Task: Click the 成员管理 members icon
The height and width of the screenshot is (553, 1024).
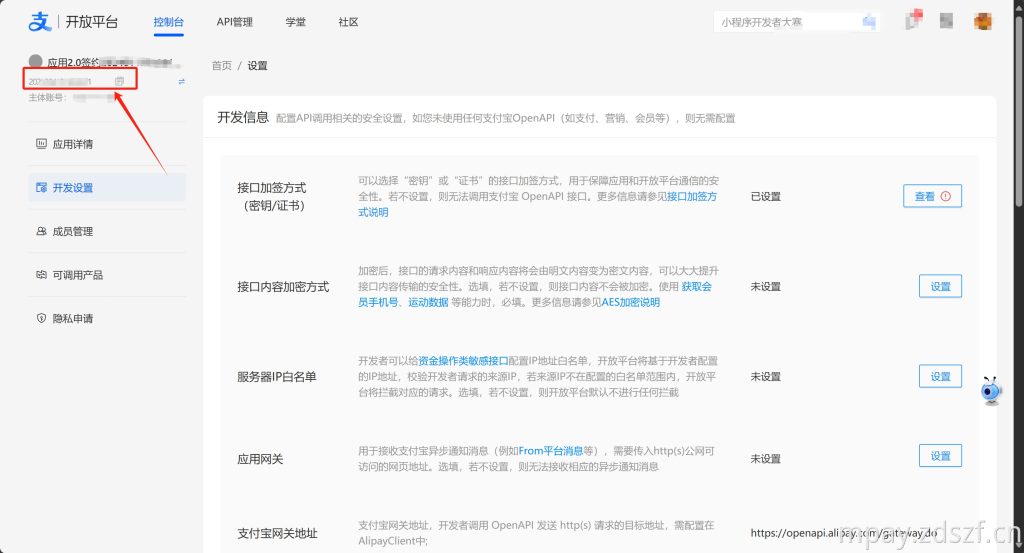Action: coord(42,231)
